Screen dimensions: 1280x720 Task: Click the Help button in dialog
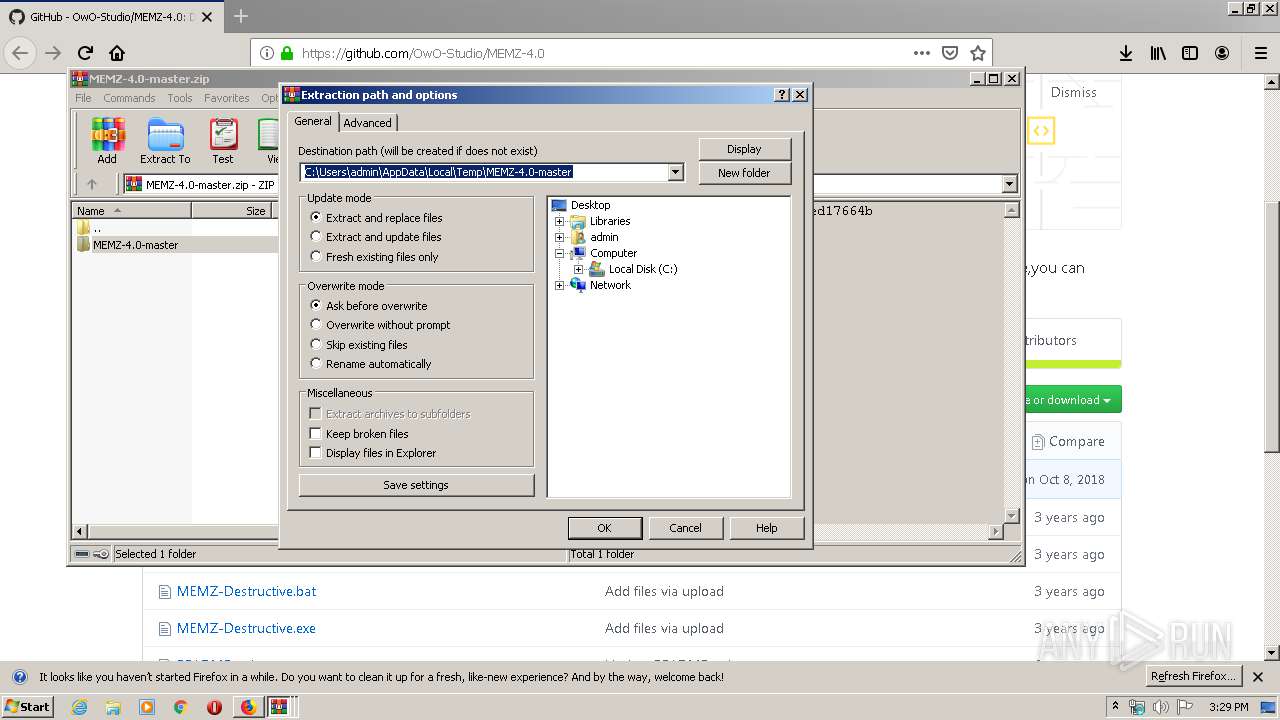pyautogui.click(x=767, y=528)
